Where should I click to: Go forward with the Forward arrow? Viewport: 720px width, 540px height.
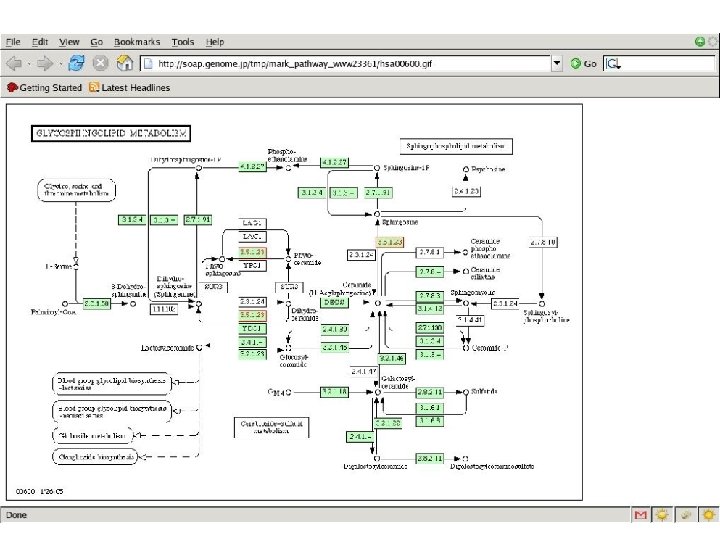[x=45, y=63]
